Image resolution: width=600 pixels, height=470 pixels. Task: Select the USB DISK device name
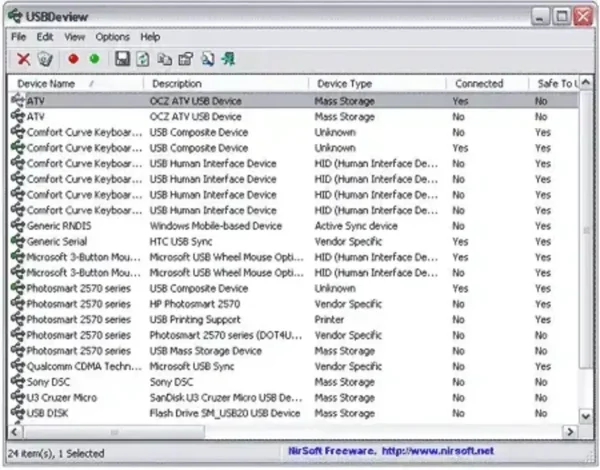click(x=47, y=413)
